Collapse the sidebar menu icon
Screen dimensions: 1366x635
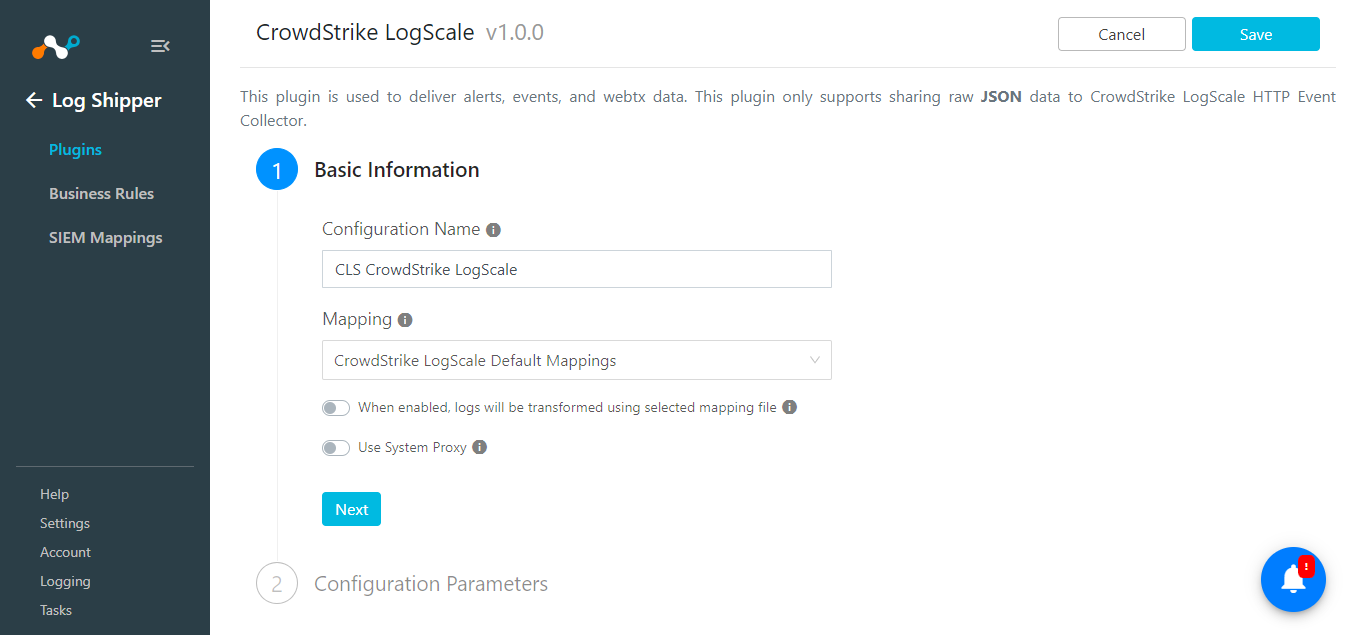[160, 46]
